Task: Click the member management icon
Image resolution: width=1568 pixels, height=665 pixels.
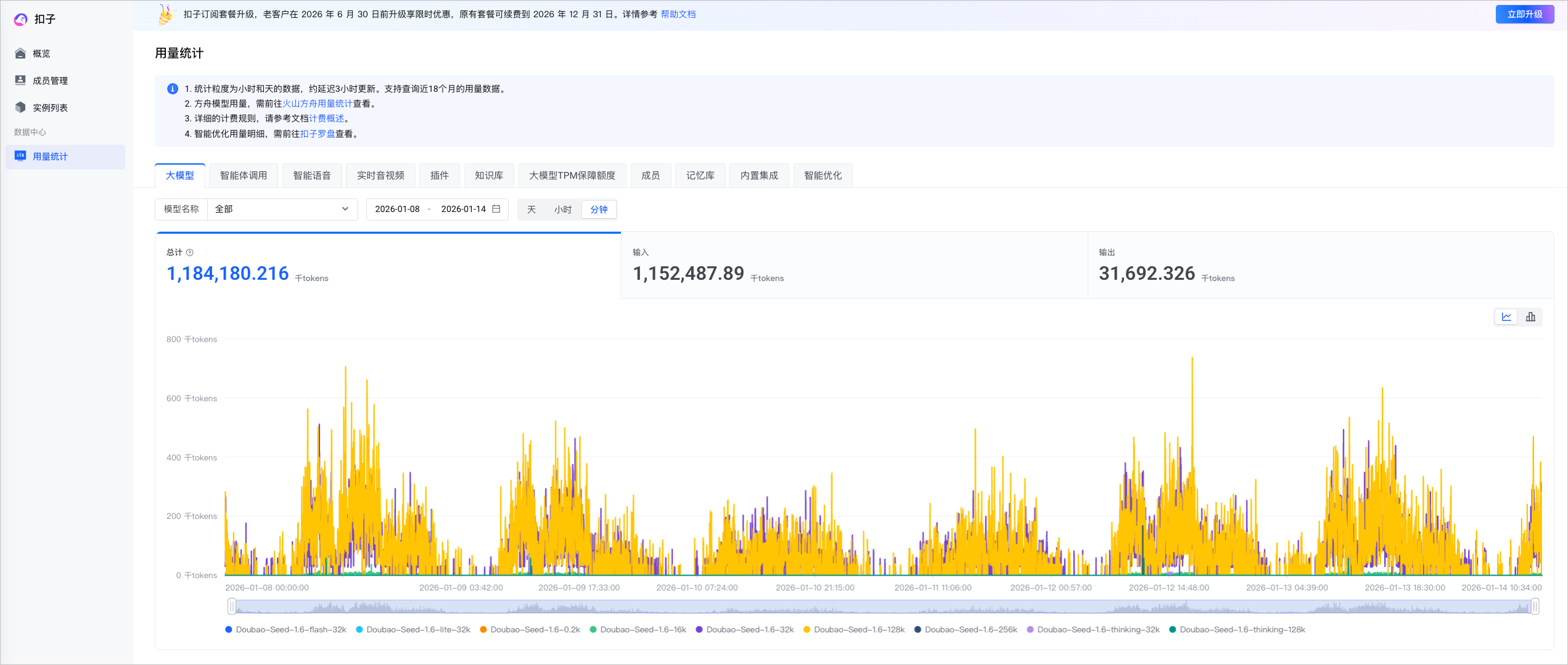Action: 20,80
